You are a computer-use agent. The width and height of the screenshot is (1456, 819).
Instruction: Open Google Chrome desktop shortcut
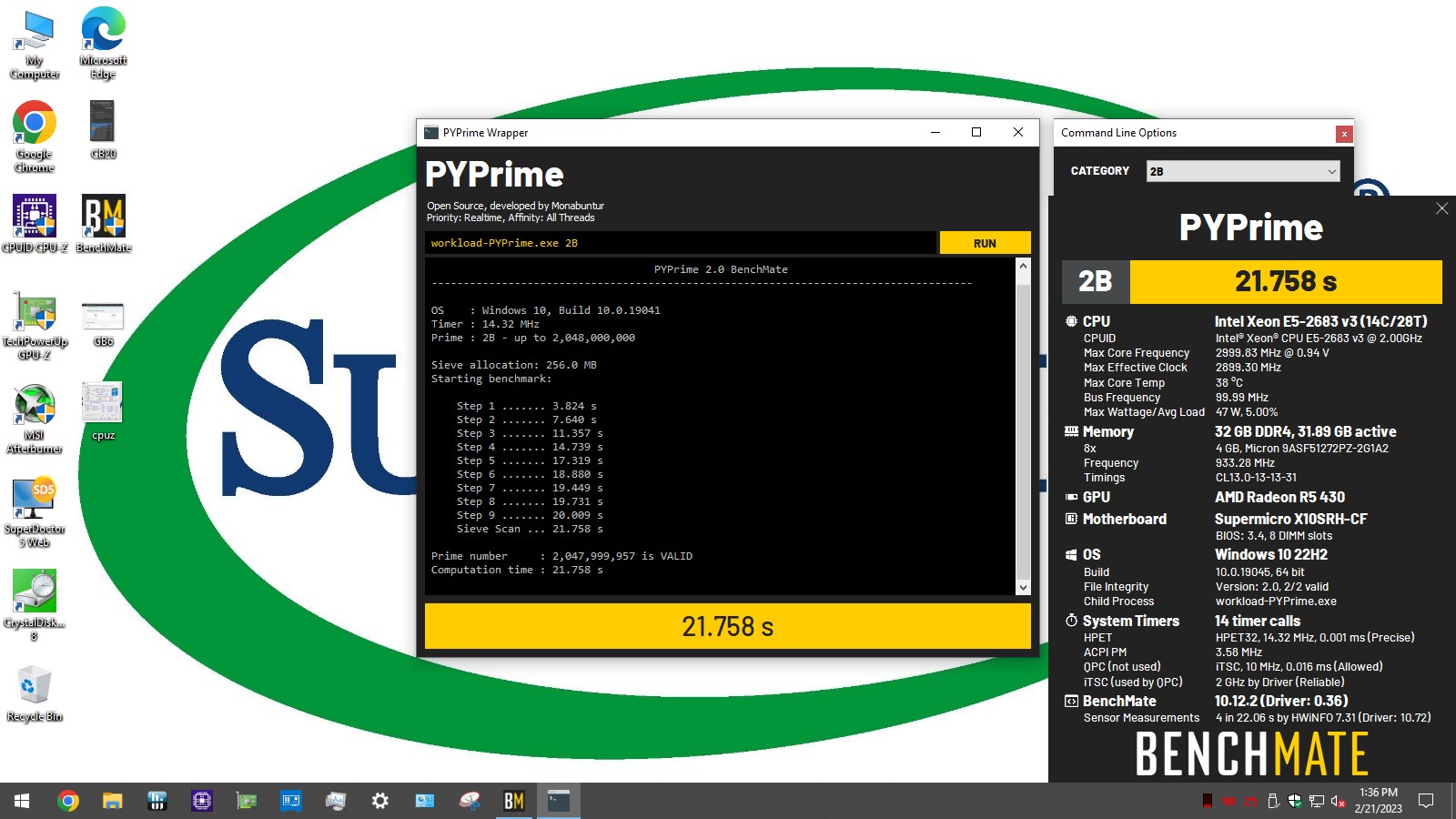[35, 137]
